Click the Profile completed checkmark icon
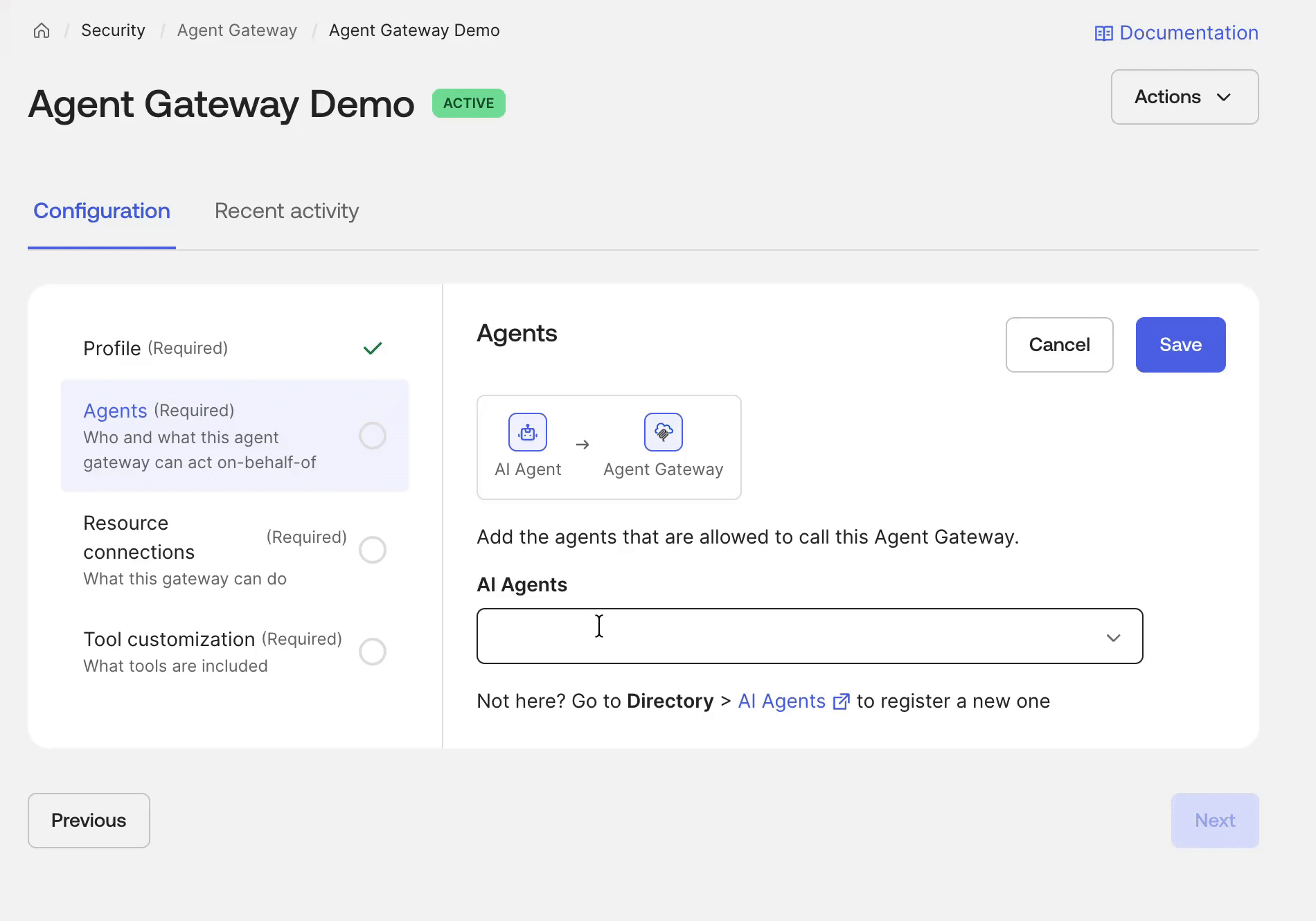1316x921 pixels. click(x=373, y=348)
